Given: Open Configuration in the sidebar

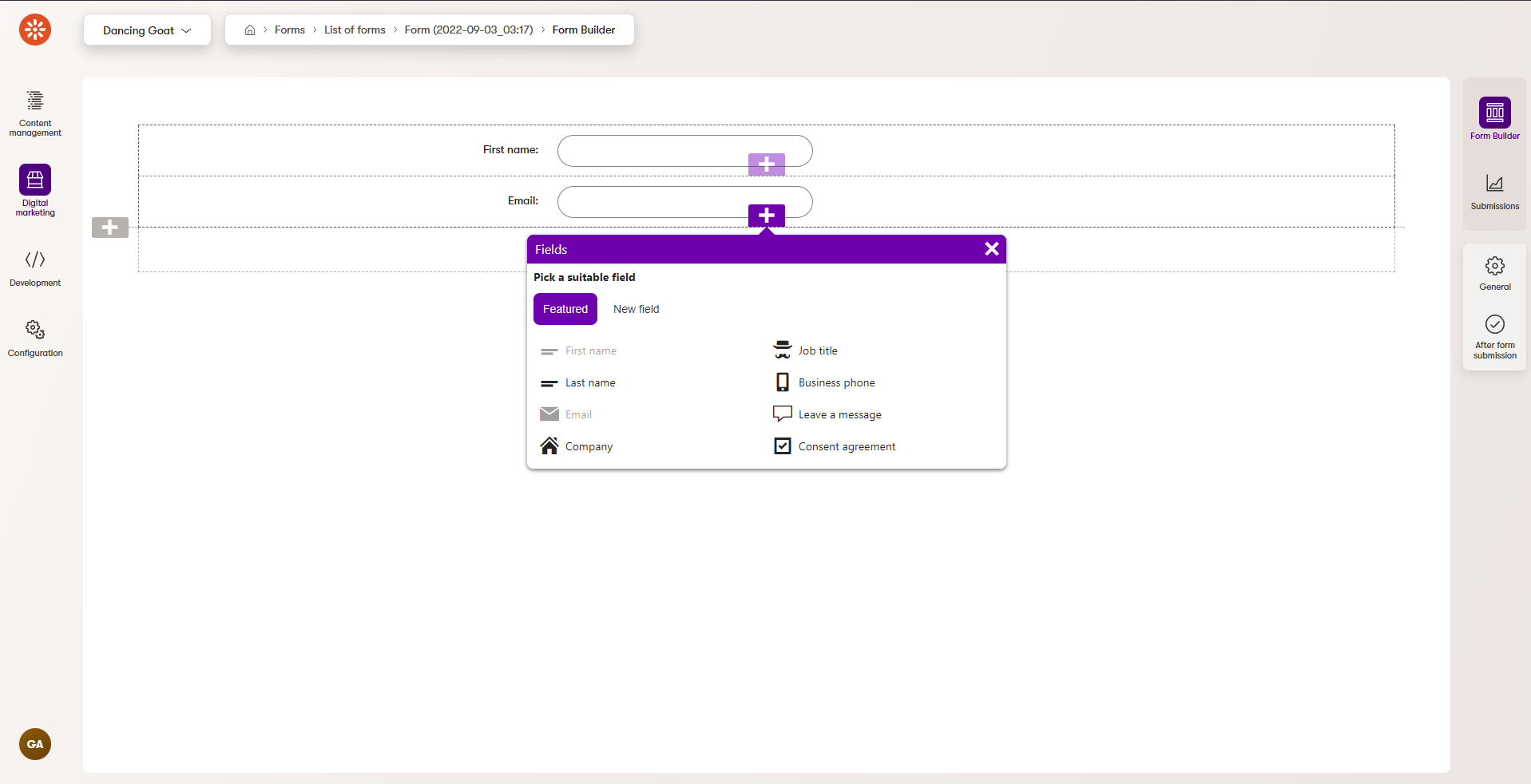Looking at the screenshot, I should pos(35,339).
